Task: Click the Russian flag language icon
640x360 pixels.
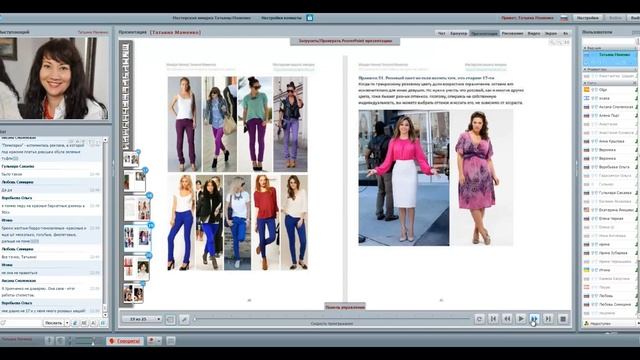Action: 564,18
